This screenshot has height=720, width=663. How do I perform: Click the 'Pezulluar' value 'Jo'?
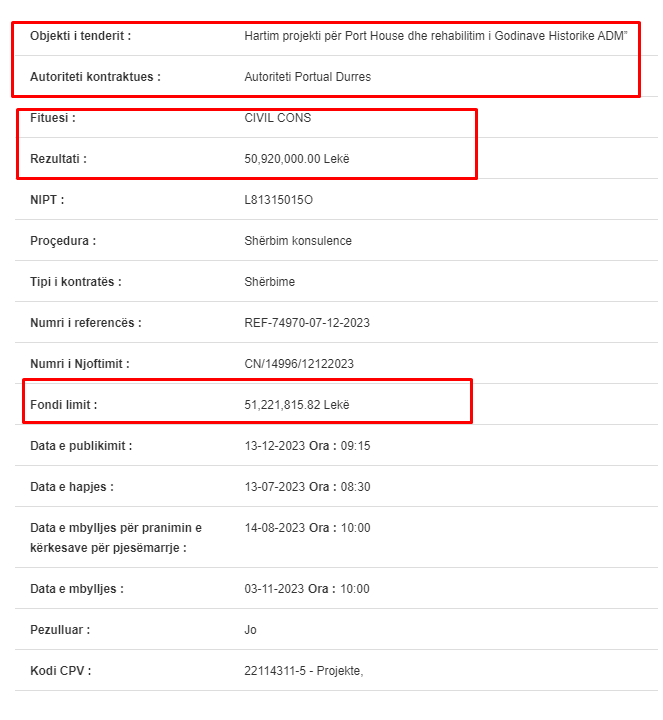251,630
